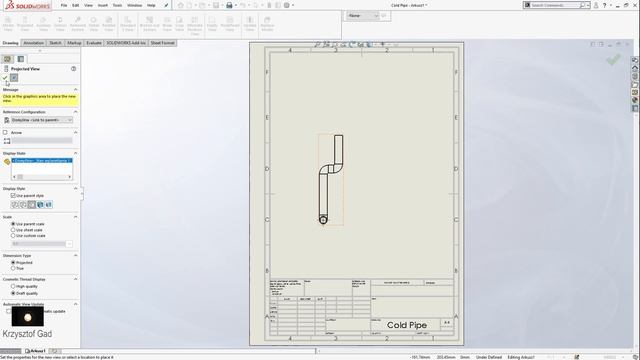Open the Sheet Format ribbon tab
The image size is (640, 360).
point(162,43)
